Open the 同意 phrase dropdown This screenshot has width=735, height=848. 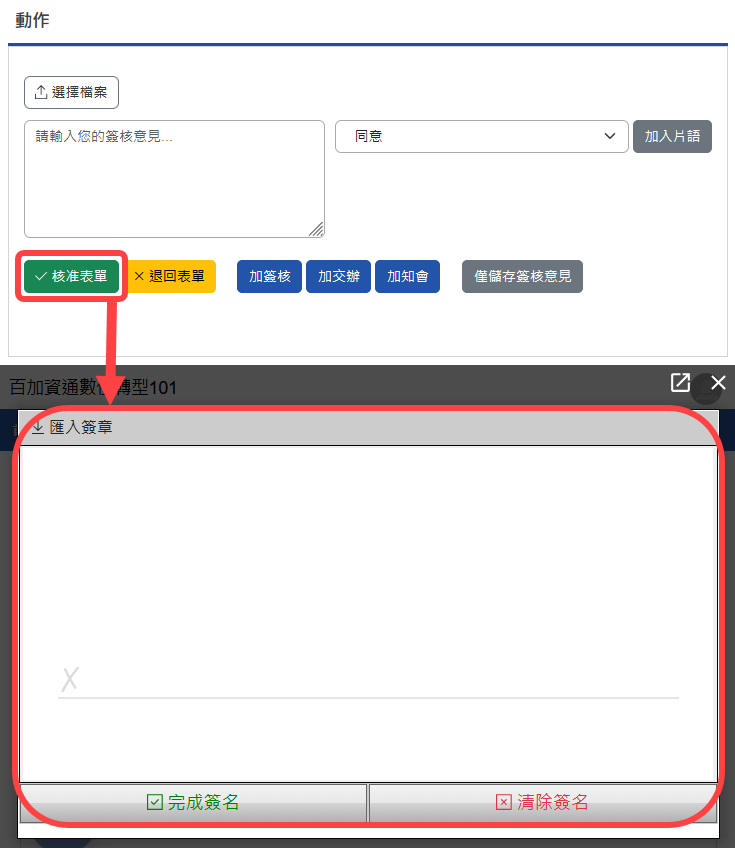pyautogui.click(x=481, y=136)
